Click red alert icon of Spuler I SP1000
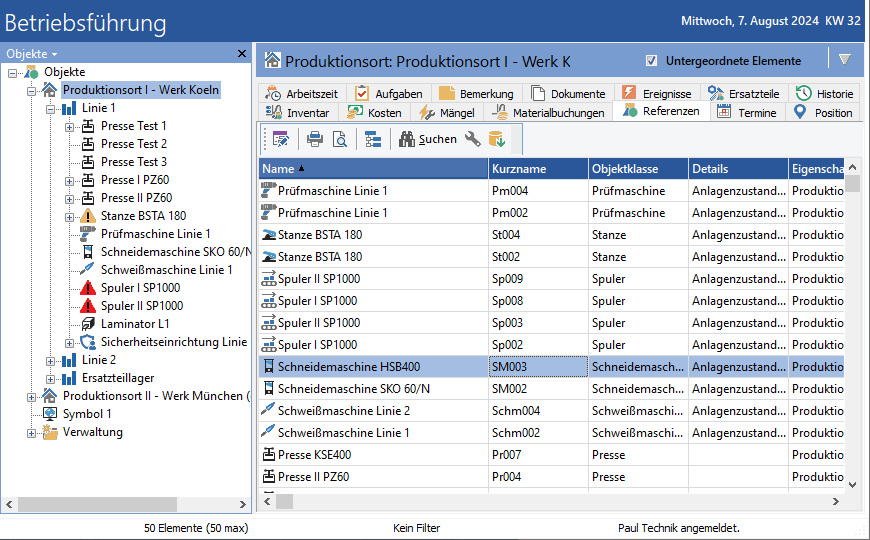Screen dimensions: 870x540 click(88, 288)
